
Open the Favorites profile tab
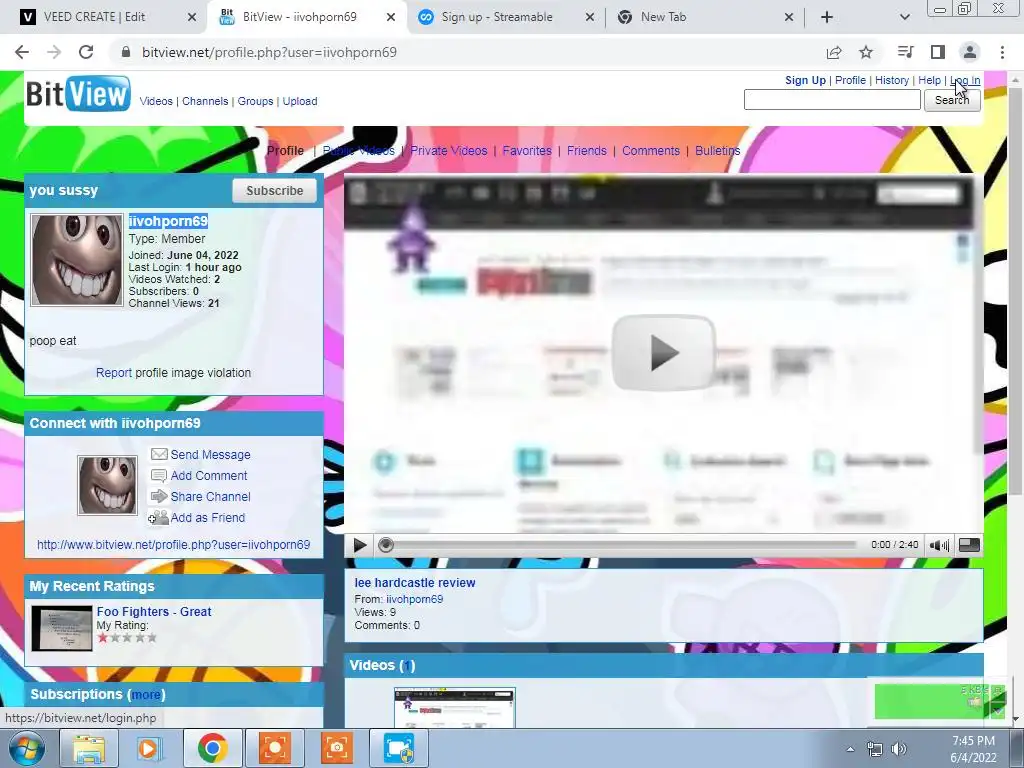click(x=527, y=151)
